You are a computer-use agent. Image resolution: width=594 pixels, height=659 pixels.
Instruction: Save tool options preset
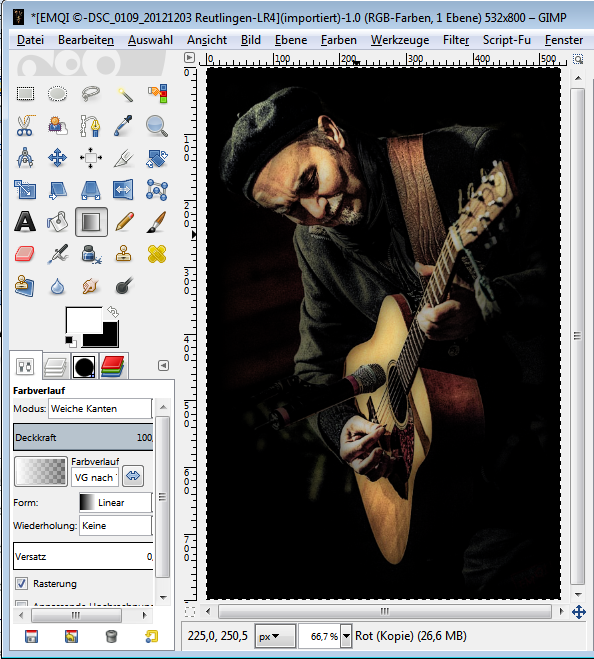point(32,636)
